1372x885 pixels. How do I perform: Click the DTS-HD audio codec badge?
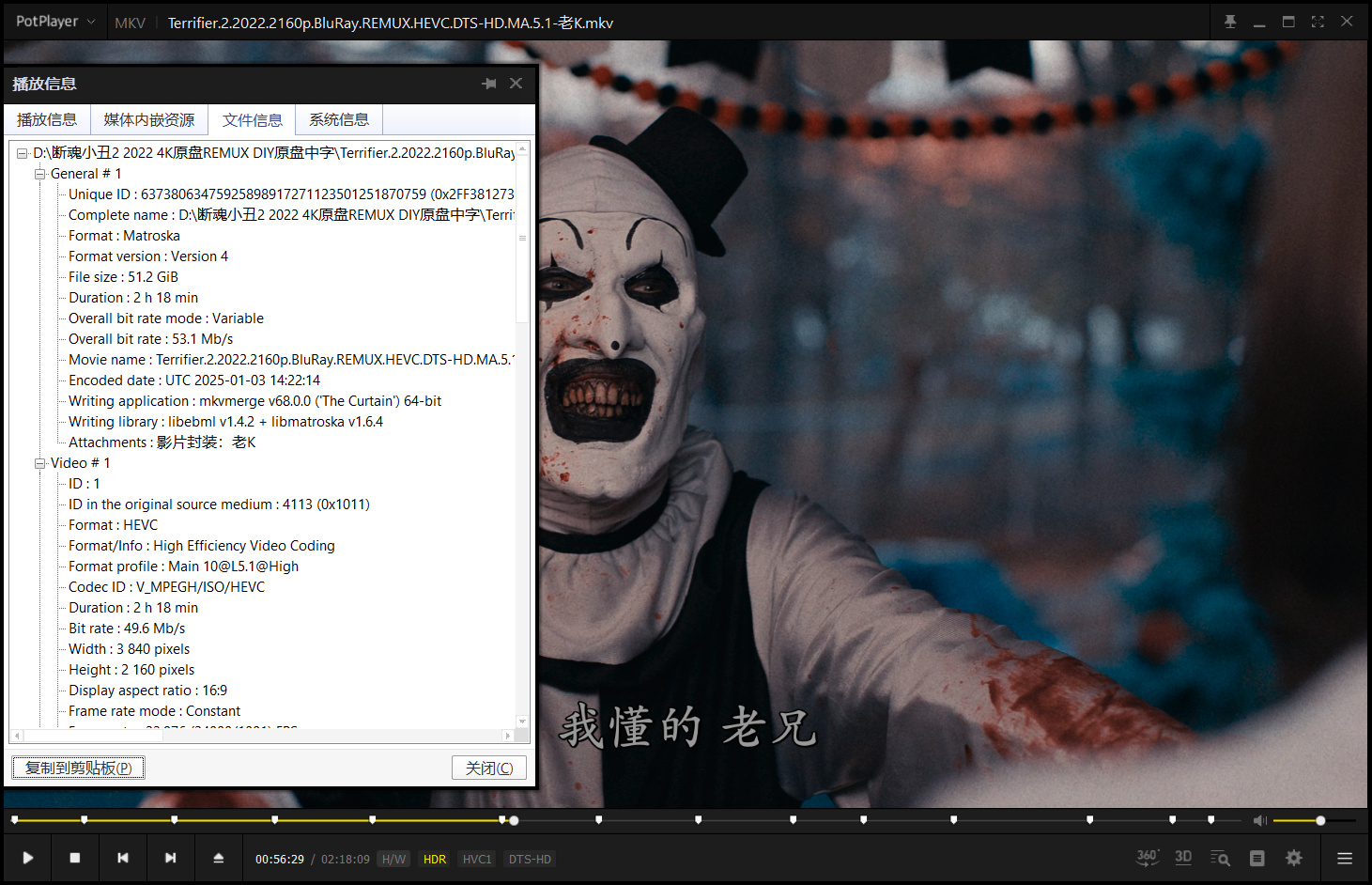pos(530,859)
